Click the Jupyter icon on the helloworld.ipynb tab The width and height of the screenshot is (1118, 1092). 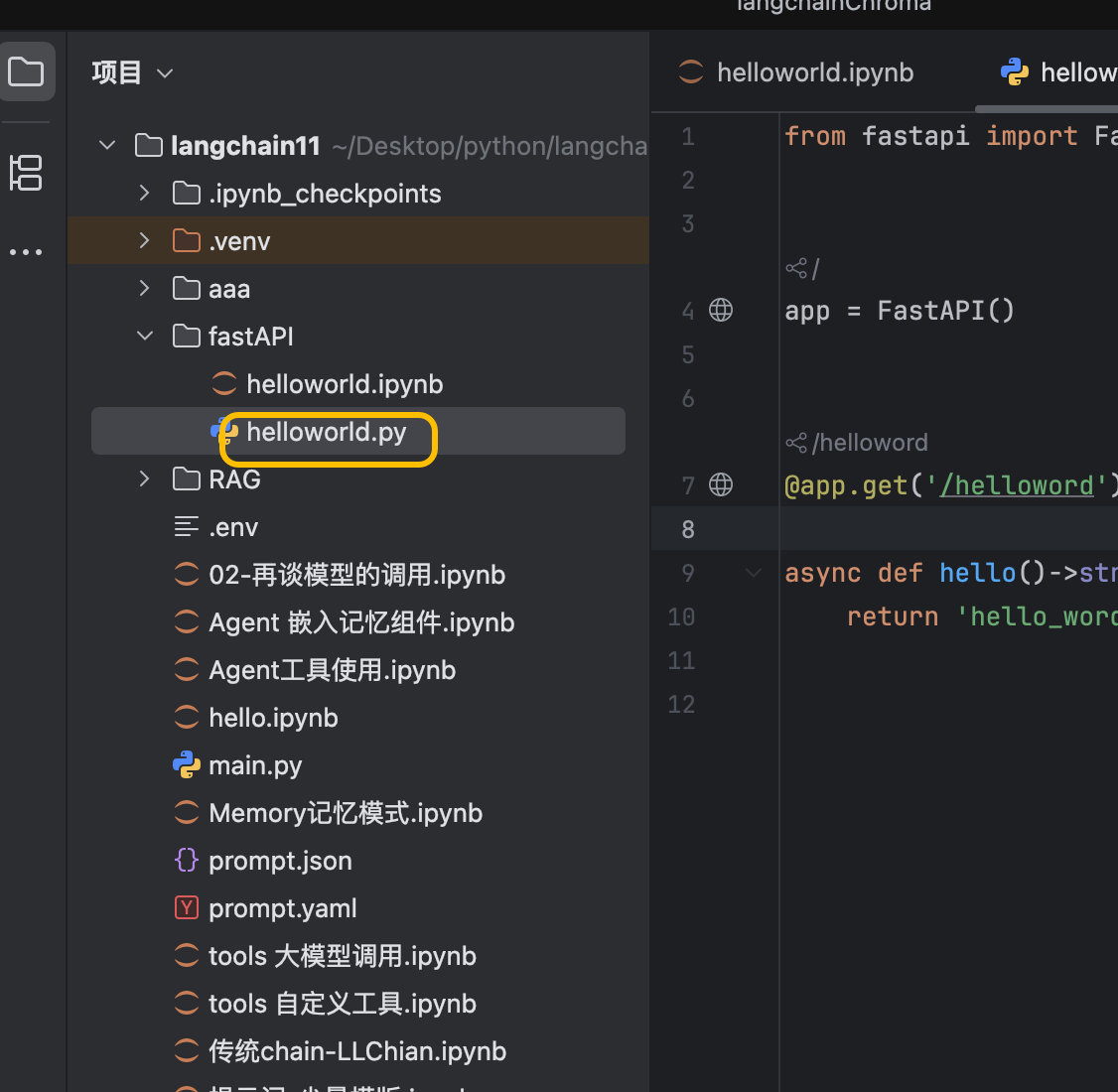[x=690, y=71]
